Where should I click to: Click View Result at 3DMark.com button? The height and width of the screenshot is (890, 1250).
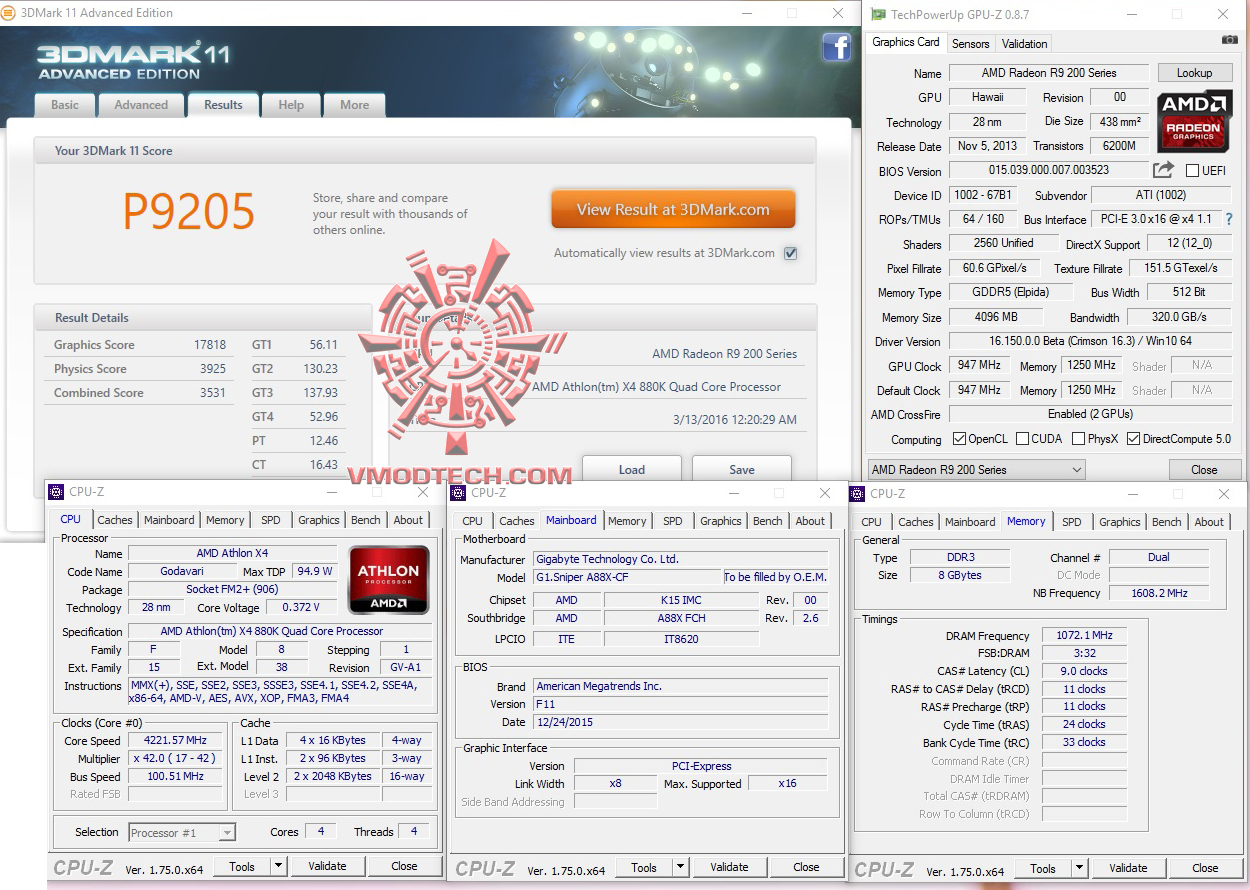673,210
